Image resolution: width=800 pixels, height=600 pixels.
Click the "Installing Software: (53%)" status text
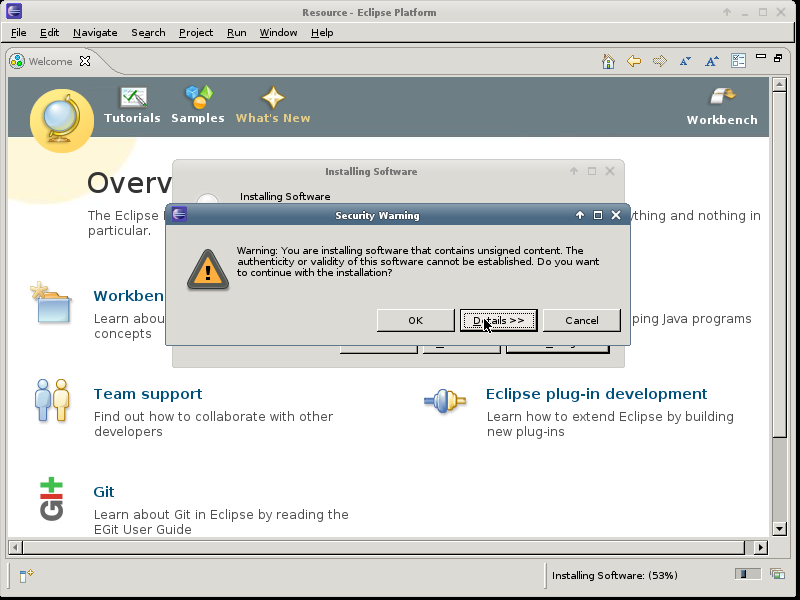tap(615, 576)
